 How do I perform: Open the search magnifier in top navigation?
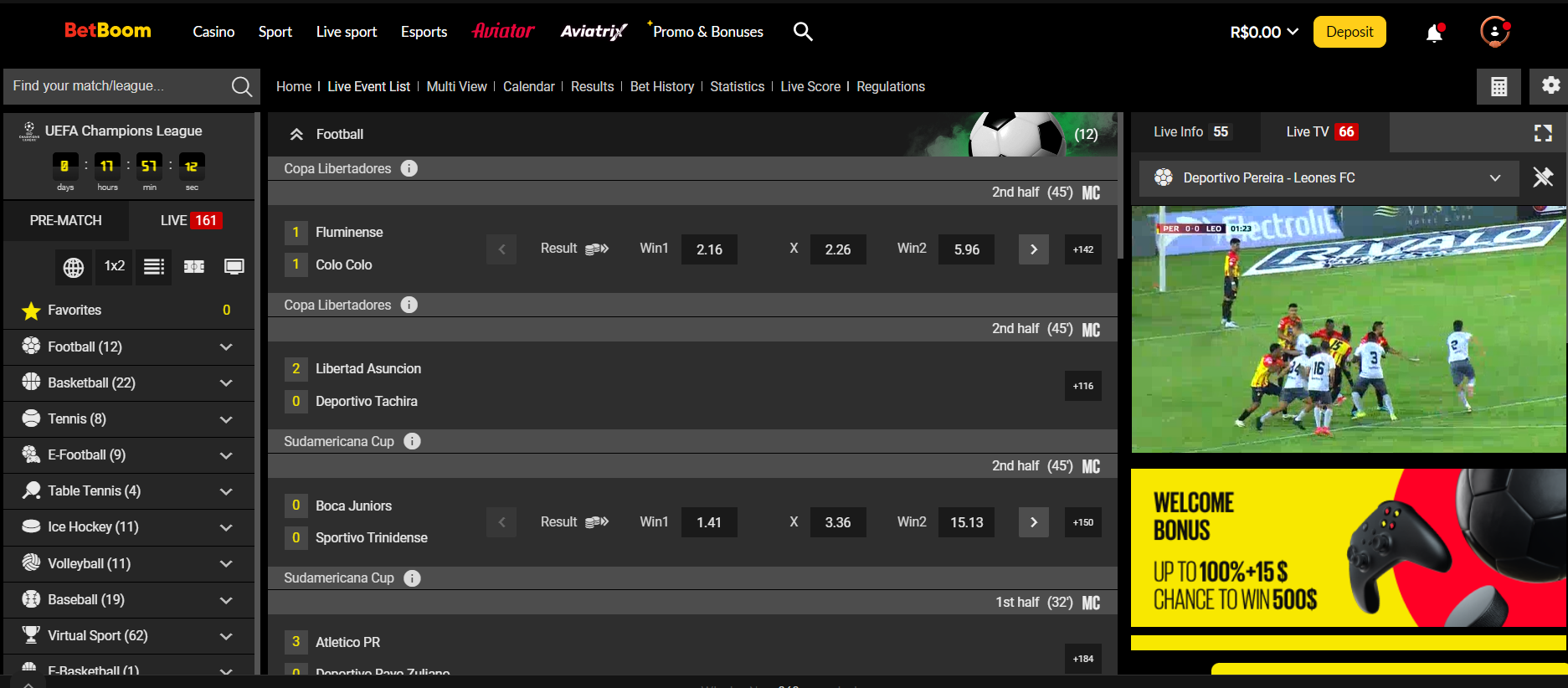click(803, 32)
